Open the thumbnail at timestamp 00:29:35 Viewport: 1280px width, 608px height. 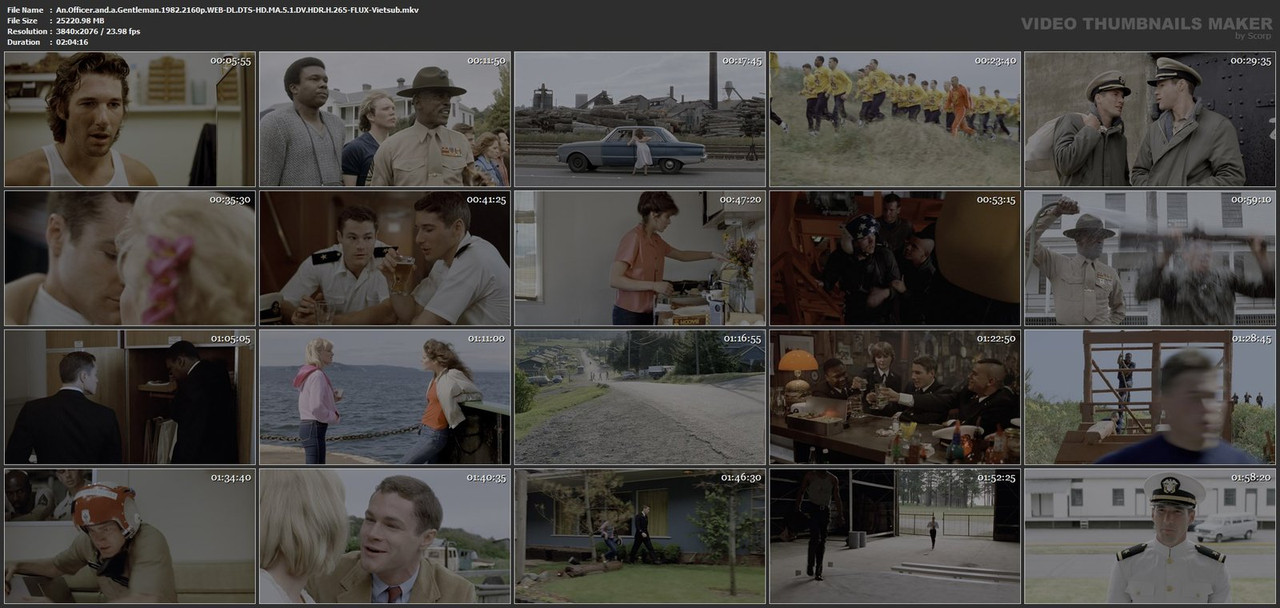click(1150, 119)
